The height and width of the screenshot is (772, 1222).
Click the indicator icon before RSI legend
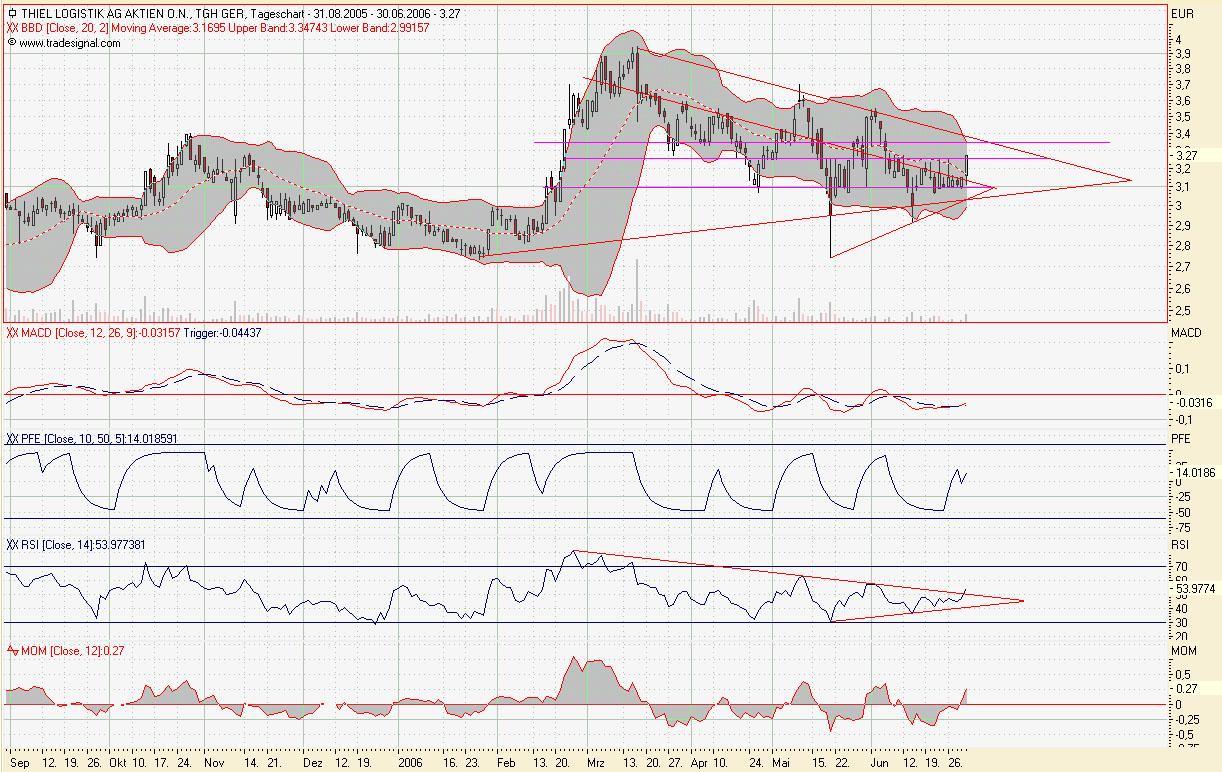12,544
